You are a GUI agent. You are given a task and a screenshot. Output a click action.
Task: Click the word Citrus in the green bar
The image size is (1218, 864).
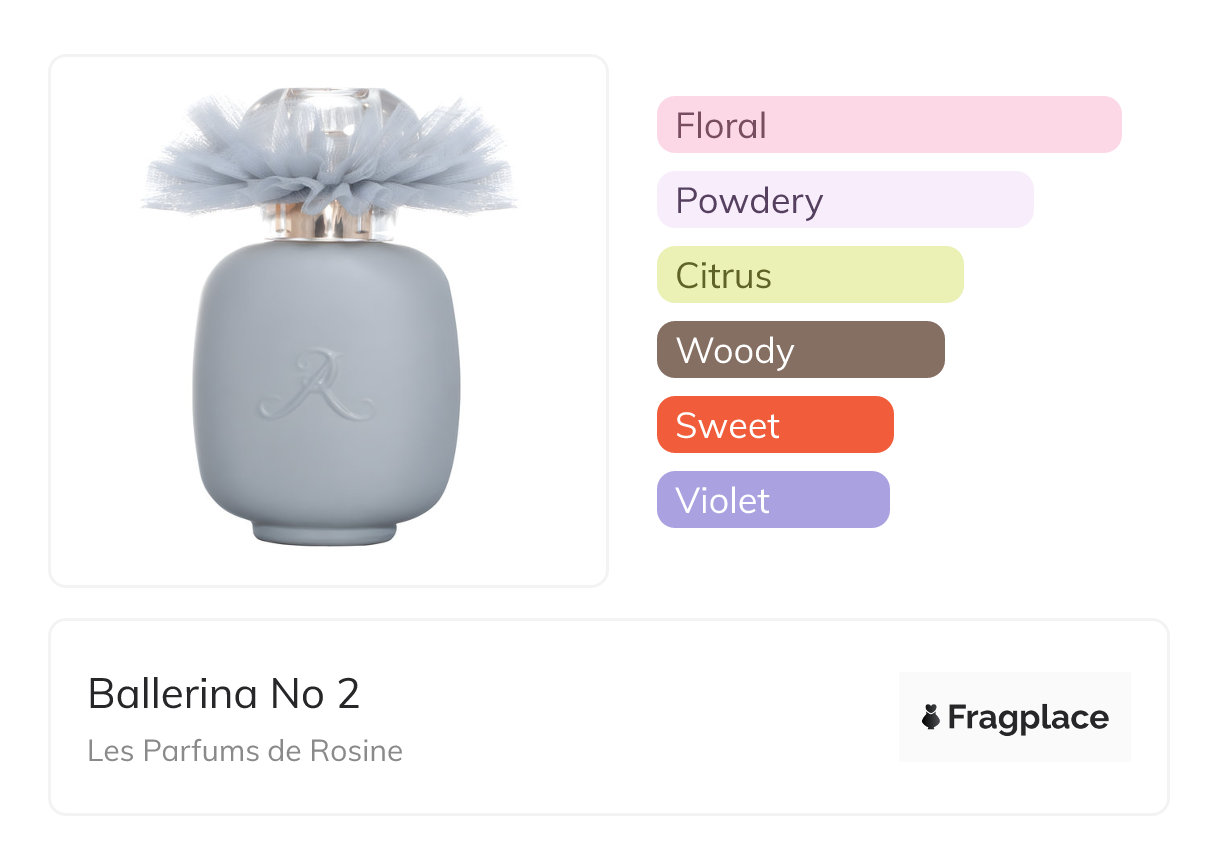point(723,276)
